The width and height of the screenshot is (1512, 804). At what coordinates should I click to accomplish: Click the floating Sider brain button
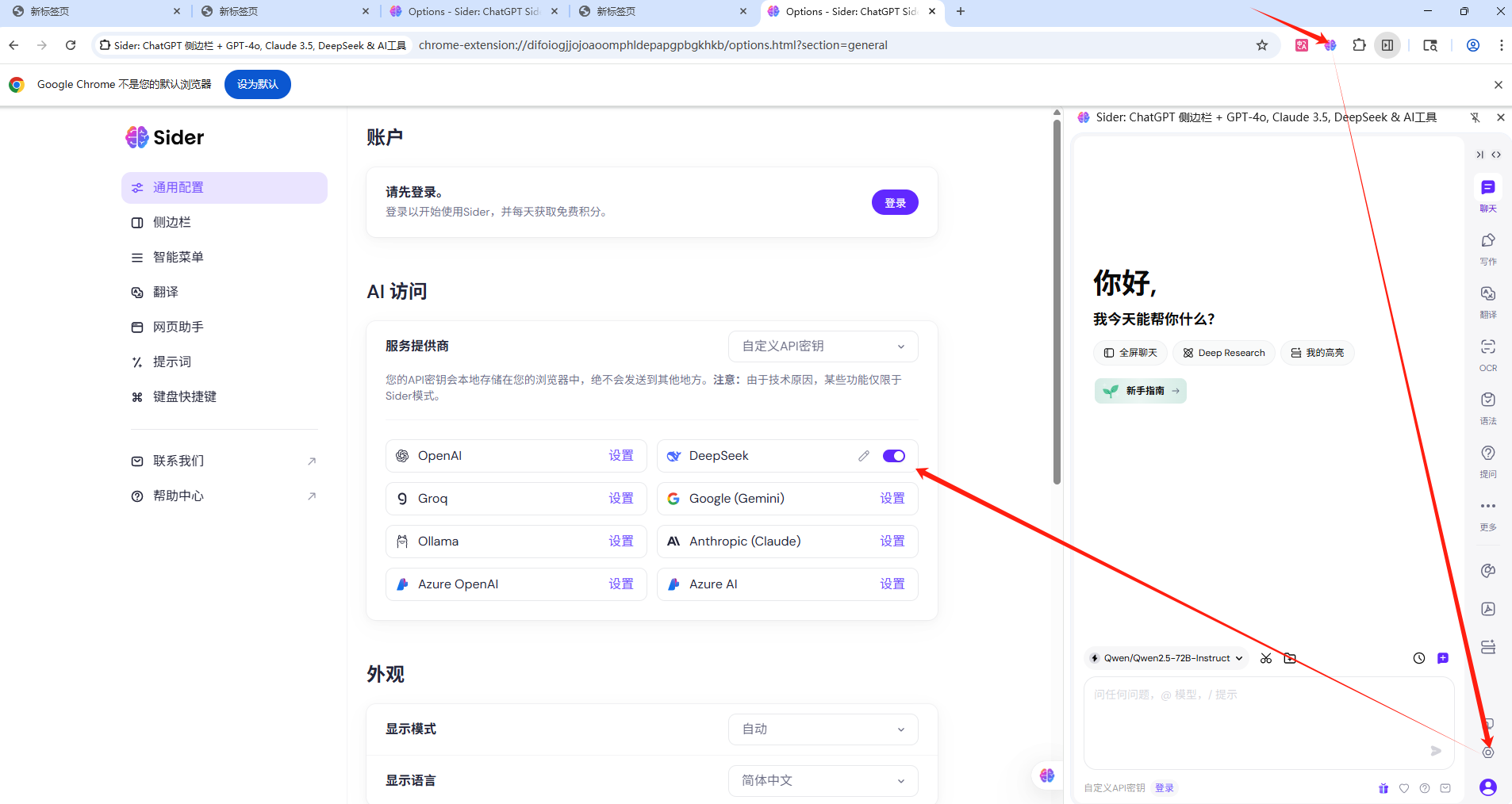coord(1047,775)
